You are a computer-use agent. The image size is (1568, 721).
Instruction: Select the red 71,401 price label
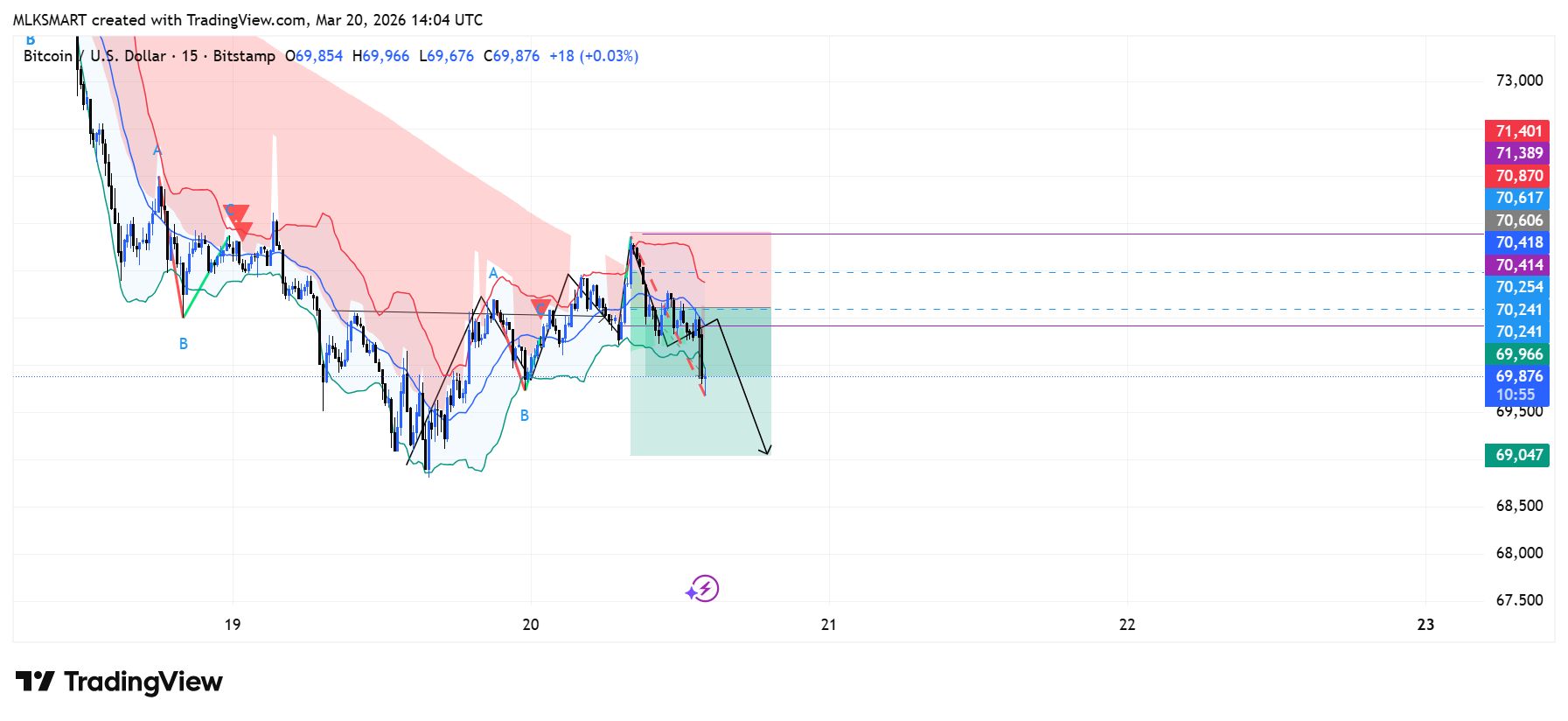(x=1517, y=131)
